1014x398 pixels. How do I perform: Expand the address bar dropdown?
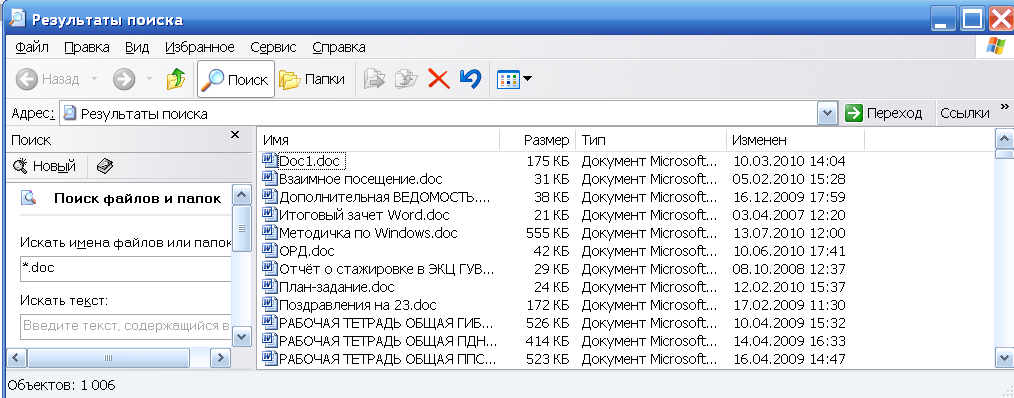[827, 114]
